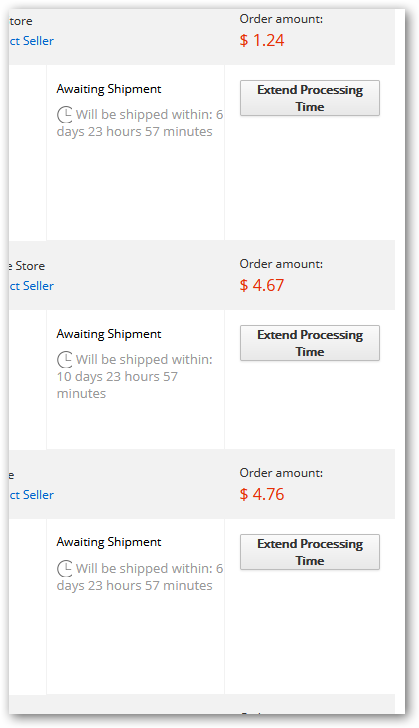Select the $ 1.24 order amount
The height and width of the screenshot is (728, 419).
pyautogui.click(x=262, y=40)
